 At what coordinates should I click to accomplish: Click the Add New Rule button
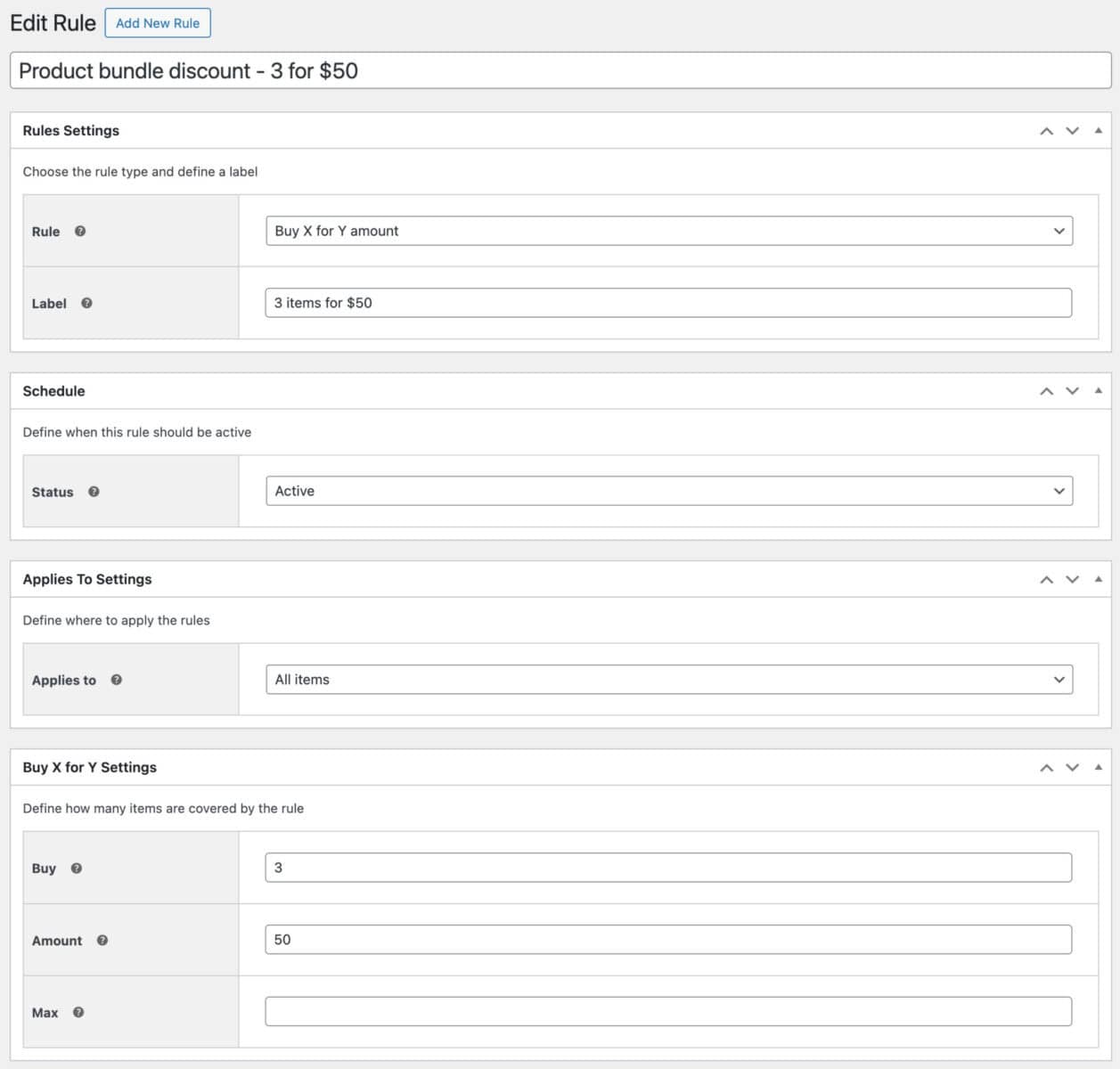tap(158, 23)
